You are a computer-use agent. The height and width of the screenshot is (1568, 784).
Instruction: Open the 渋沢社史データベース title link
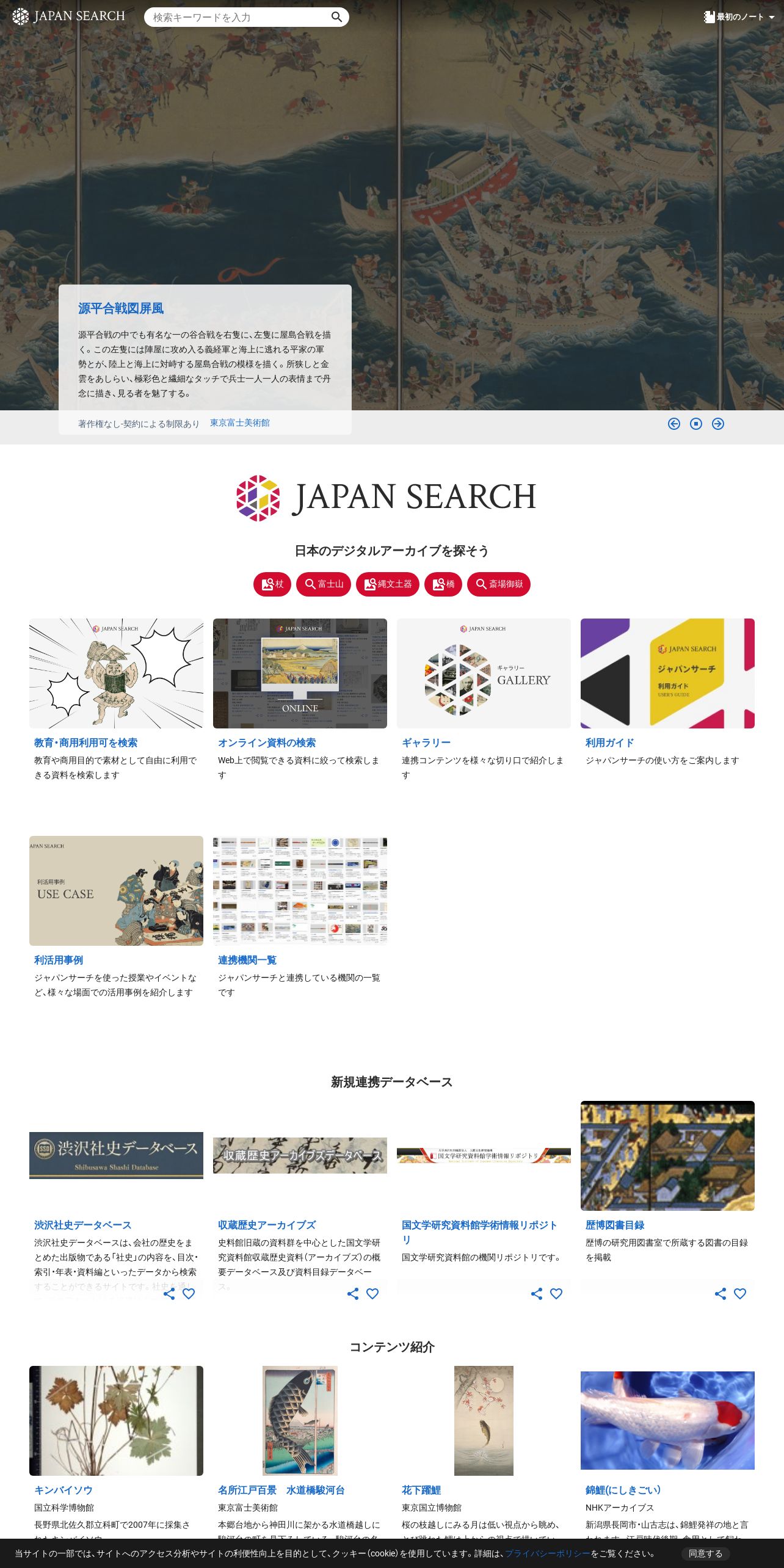point(83,1225)
